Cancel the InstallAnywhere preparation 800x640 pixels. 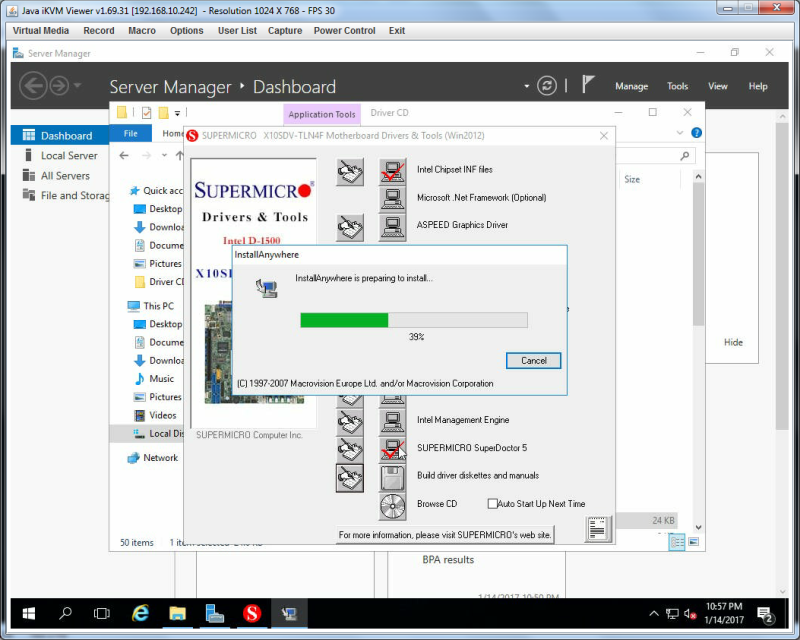click(x=533, y=360)
